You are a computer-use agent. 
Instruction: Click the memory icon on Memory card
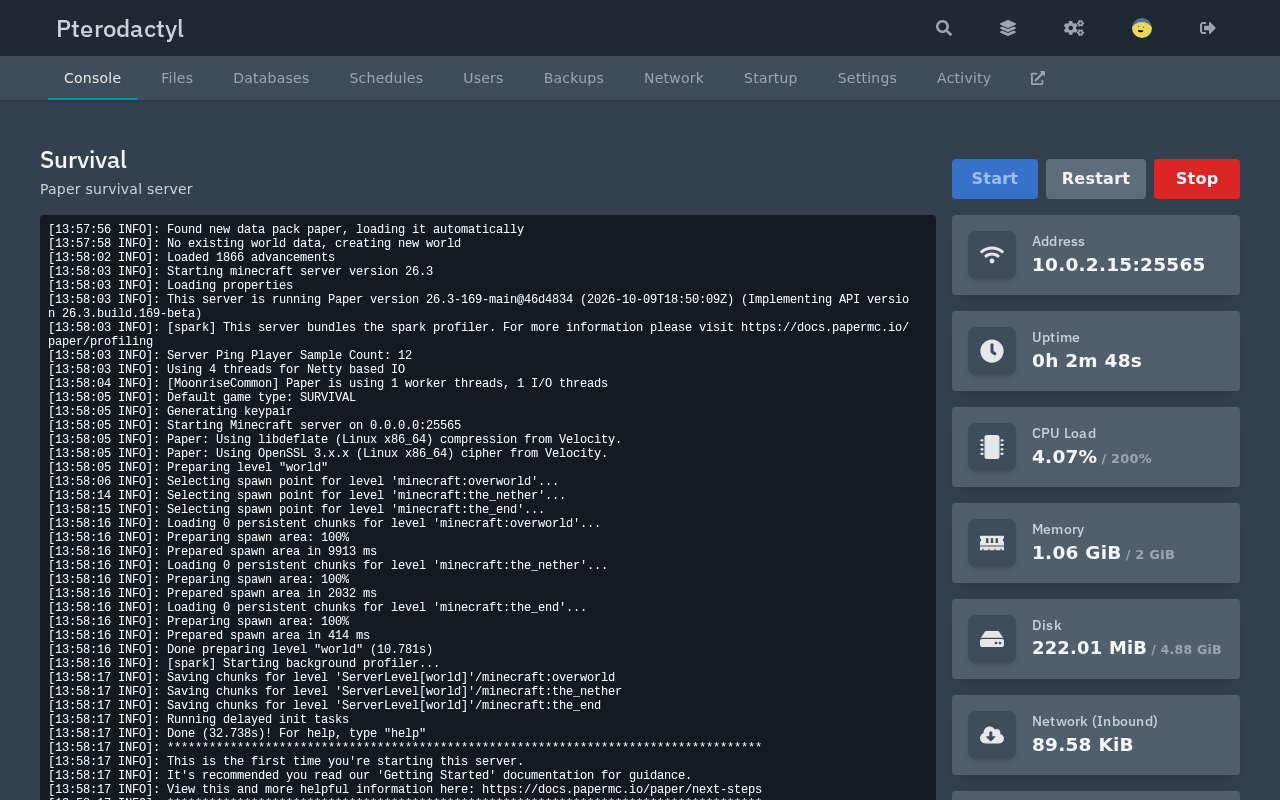click(992, 543)
